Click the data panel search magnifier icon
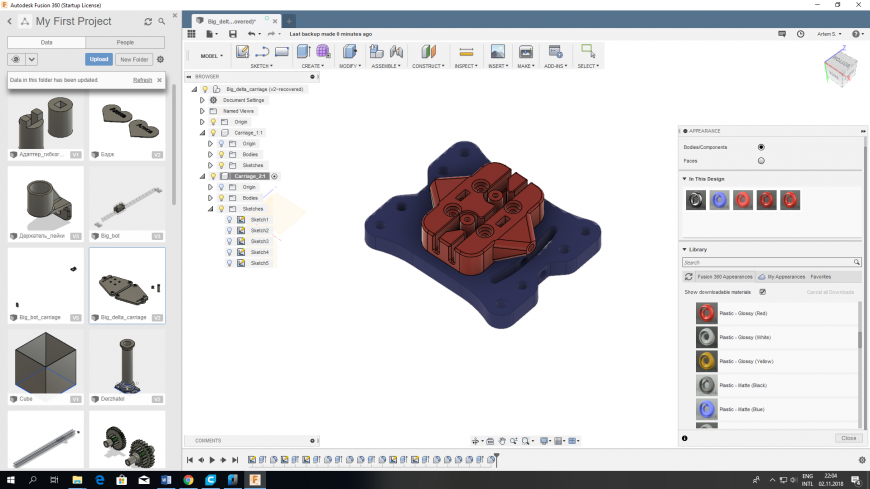The width and height of the screenshot is (870, 489). (161, 20)
